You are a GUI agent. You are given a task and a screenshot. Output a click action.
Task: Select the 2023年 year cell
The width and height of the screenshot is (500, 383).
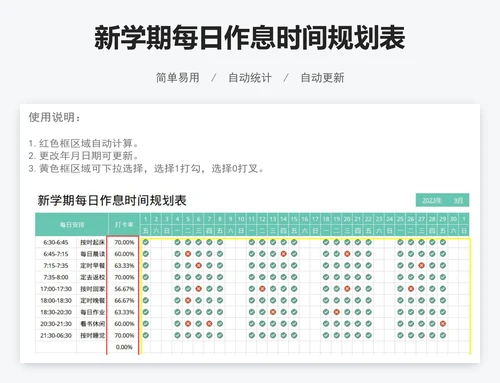point(432,200)
